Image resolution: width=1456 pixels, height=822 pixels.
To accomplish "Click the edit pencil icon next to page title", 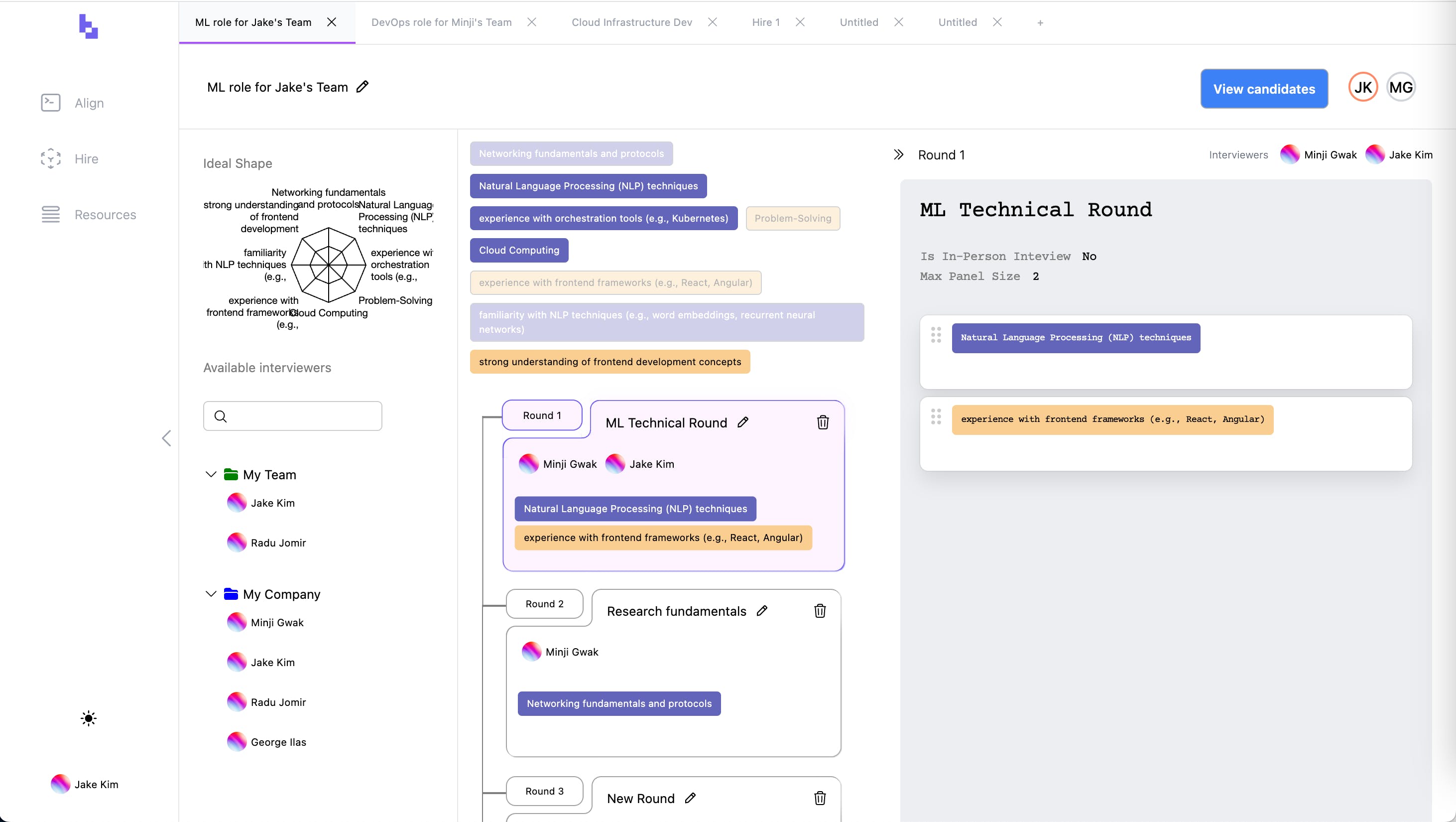I will [363, 87].
